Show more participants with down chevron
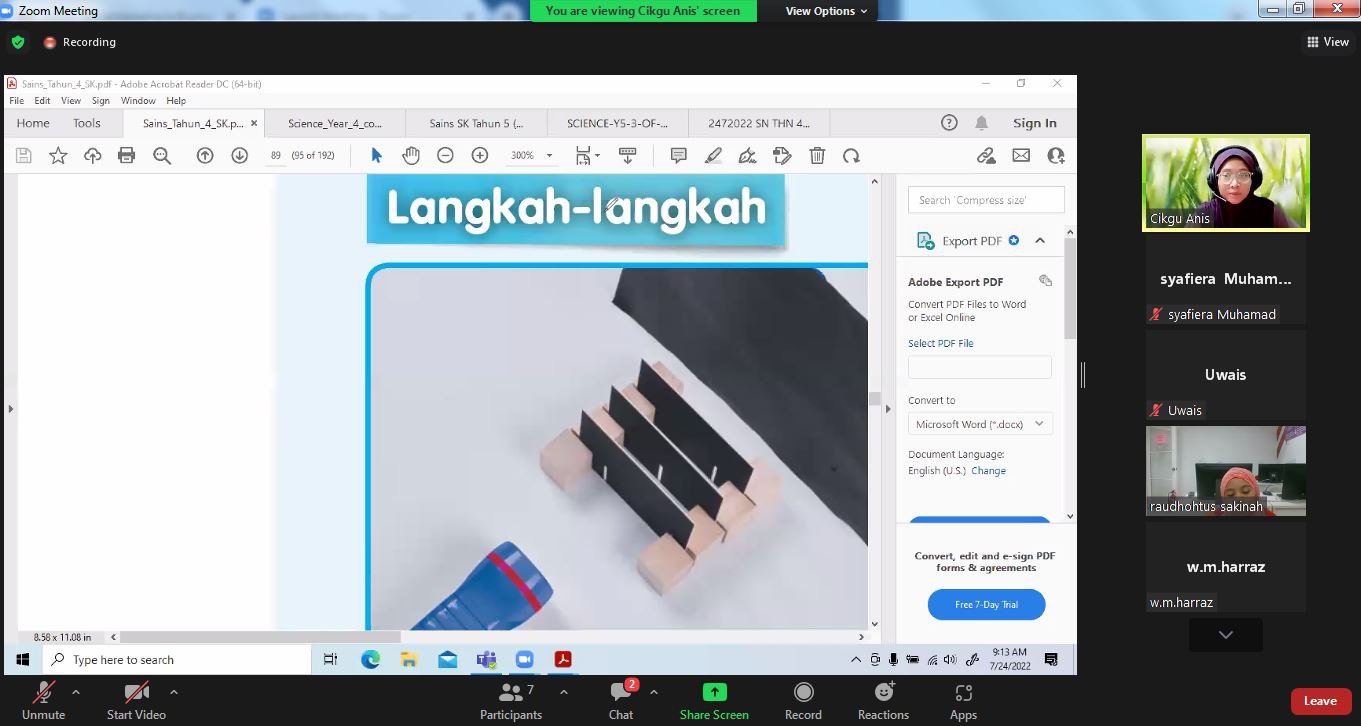Image resolution: width=1361 pixels, height=726 pixels. click(x=1226, y=635)
